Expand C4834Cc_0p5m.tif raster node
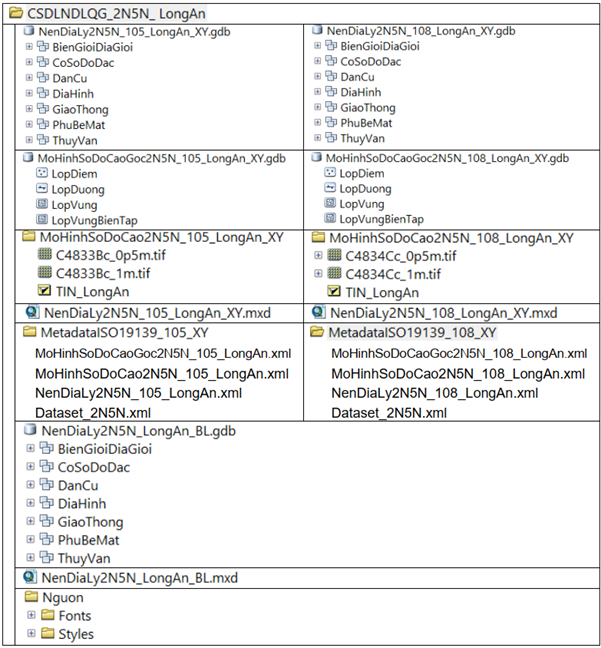This screenshot has height=648, width=601. pos(319,256)
